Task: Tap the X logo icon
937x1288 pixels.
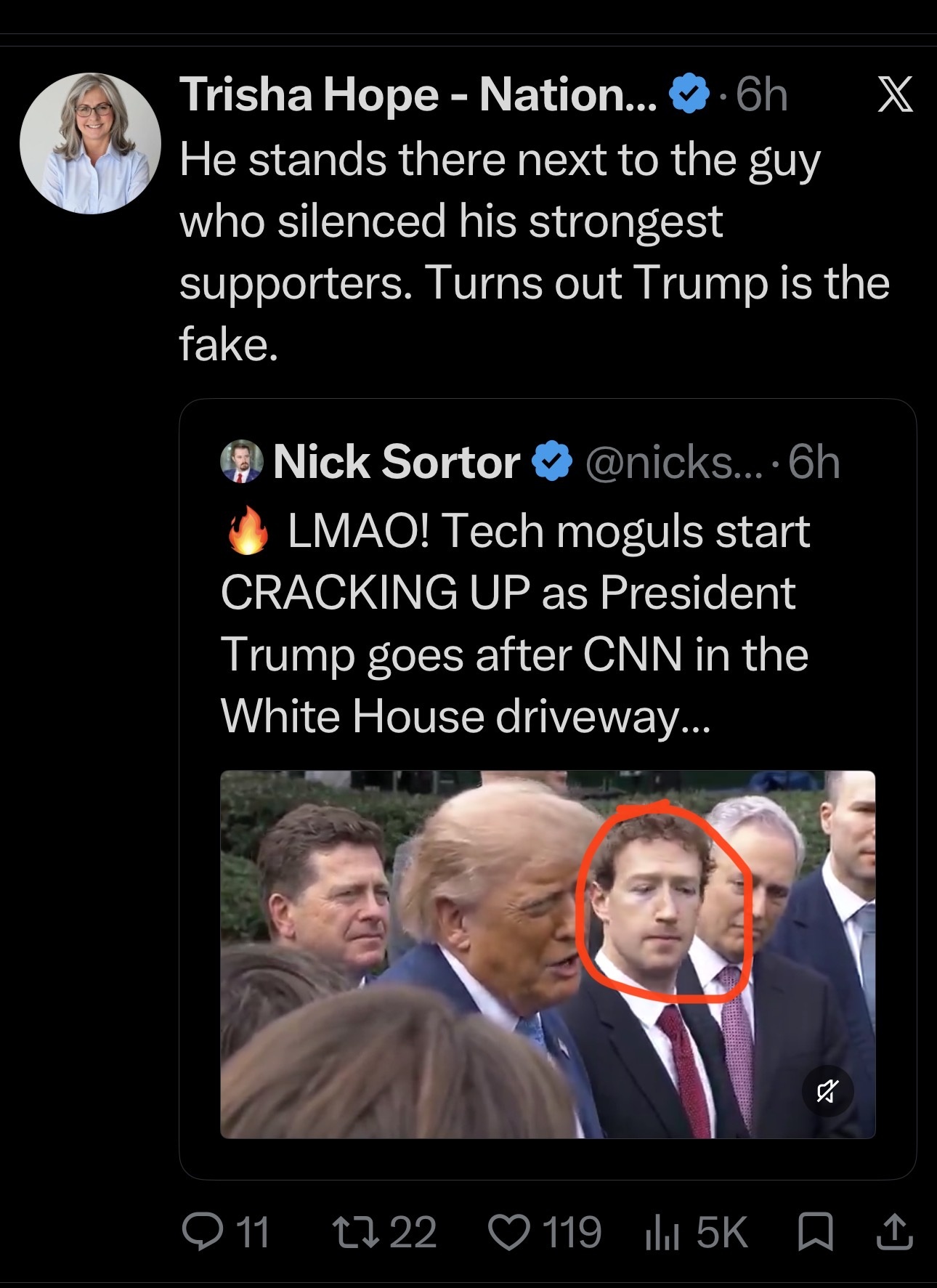Action: [x=895, y=94]
